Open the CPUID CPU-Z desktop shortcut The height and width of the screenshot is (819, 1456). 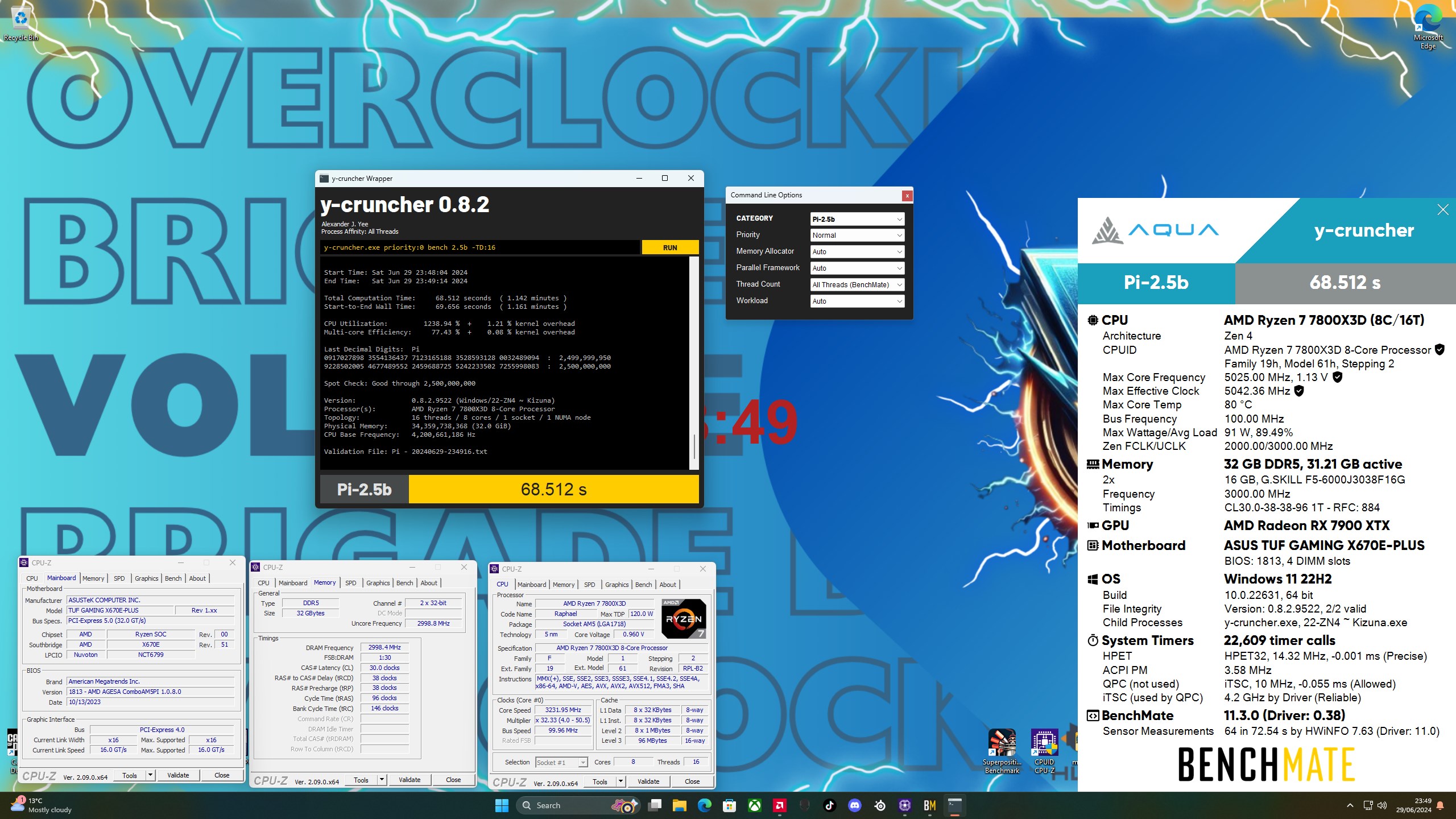click(1044, 751)
